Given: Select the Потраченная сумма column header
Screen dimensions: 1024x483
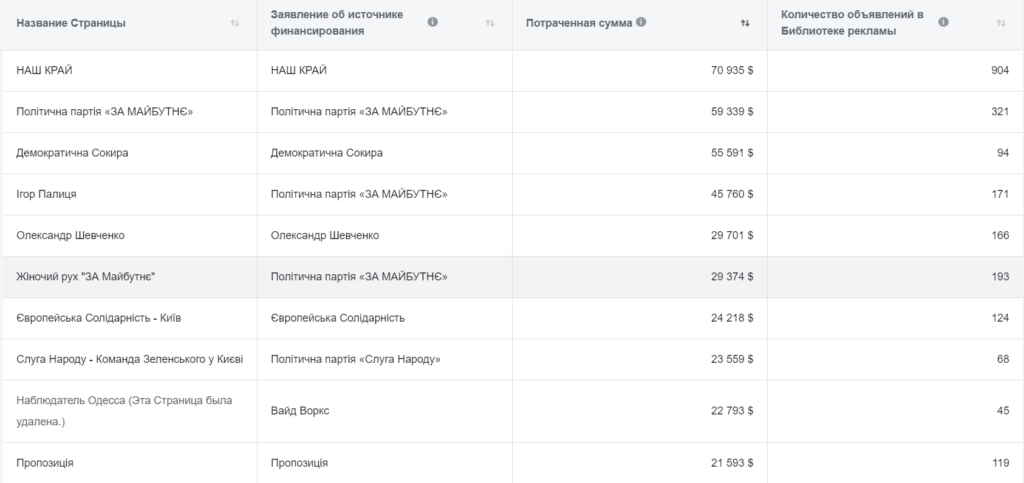Looking at the screenshot, I should [x=579, y=23].
